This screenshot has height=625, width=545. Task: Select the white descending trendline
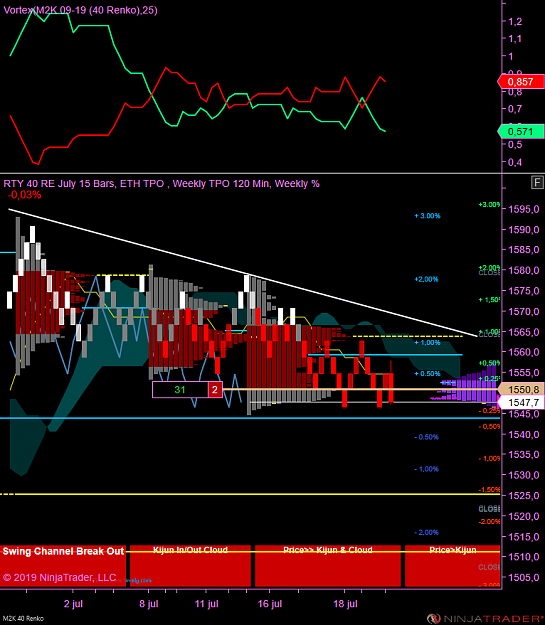(x=242, y=273)
